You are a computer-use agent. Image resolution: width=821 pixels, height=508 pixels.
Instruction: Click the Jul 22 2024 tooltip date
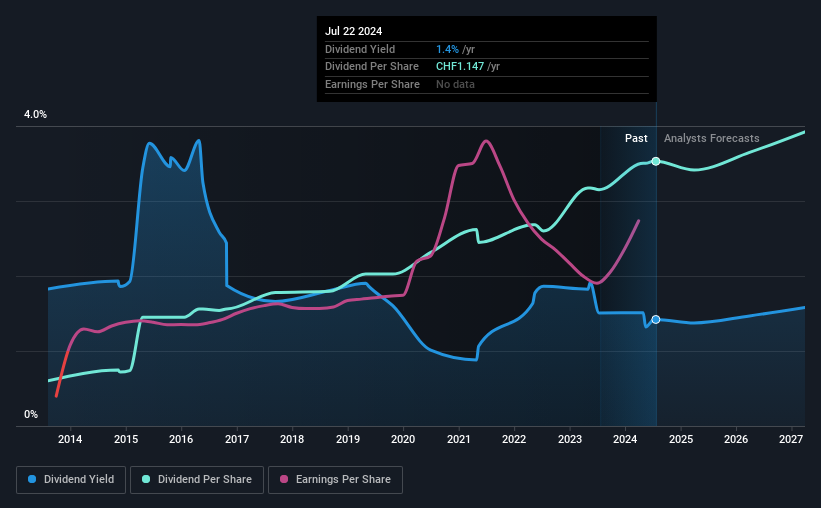(353, 31)
